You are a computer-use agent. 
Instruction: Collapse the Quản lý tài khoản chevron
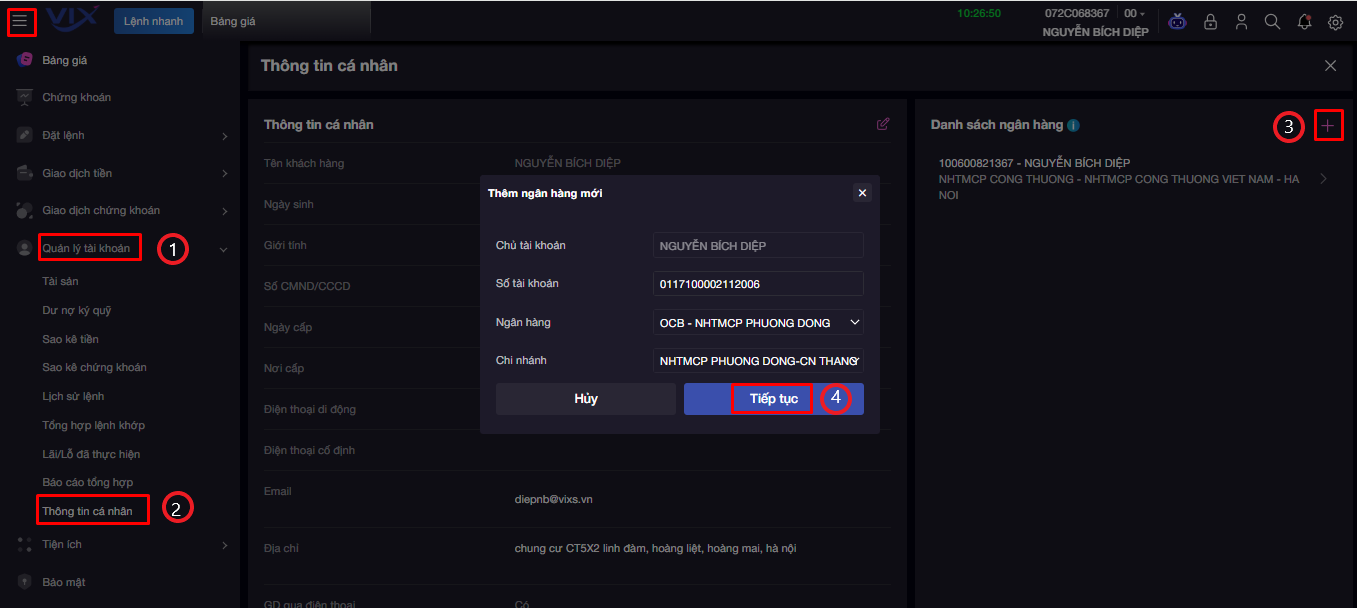(223, 249)
